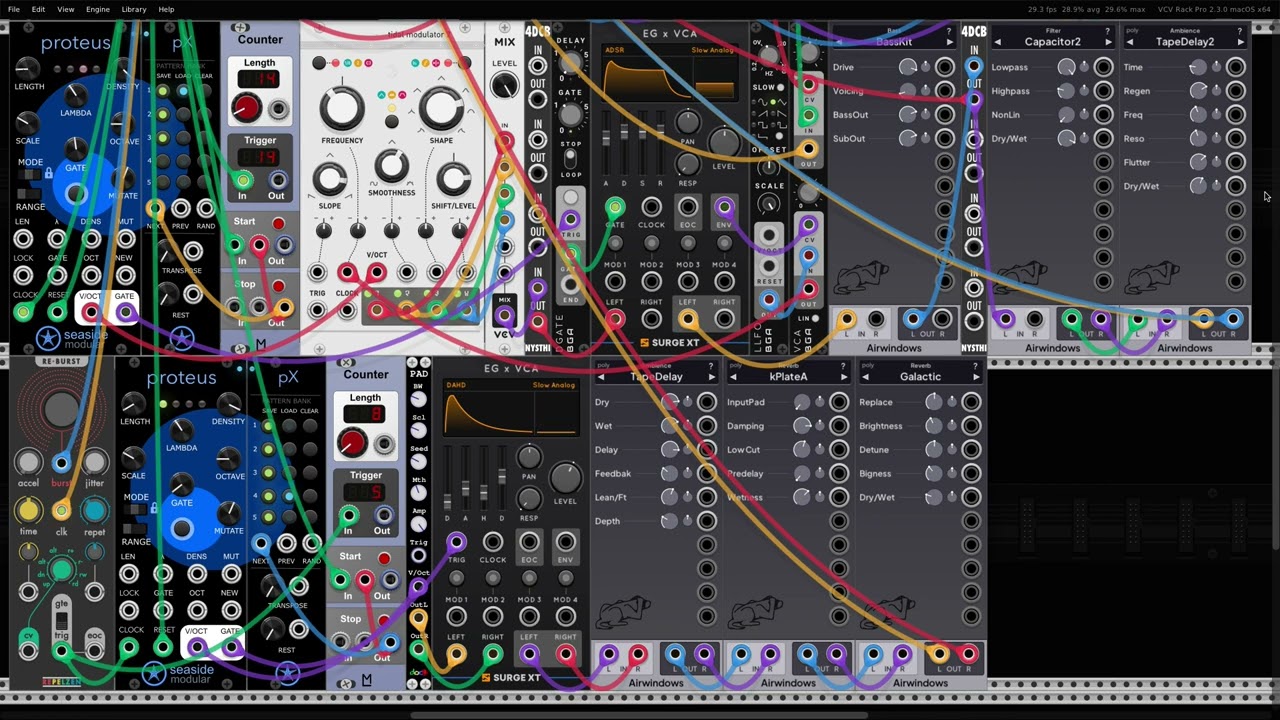The image size is (1280, 720).
Task: Click pattern 2 CLEAR button on upper pX
Action: (205, 114)
